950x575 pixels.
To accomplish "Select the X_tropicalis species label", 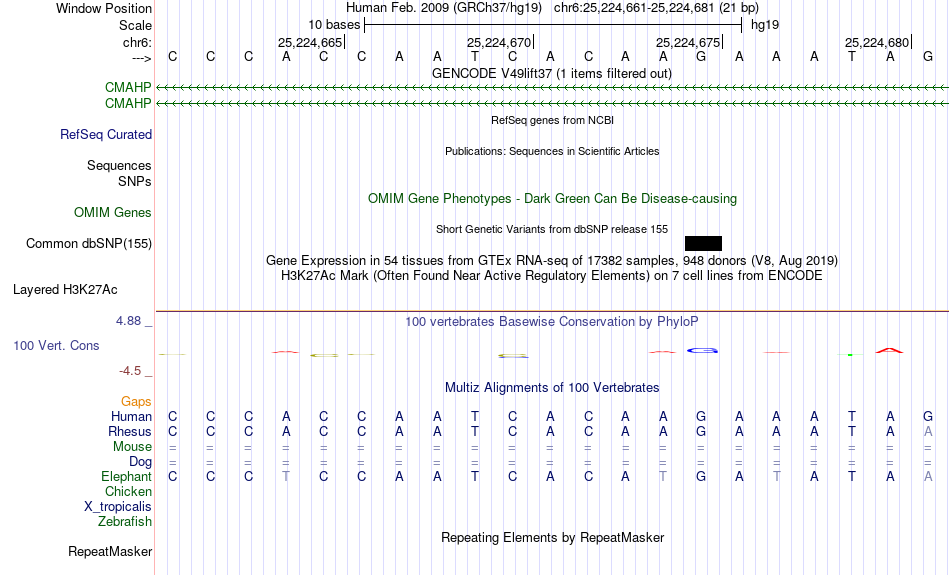I will coord(118,507).
